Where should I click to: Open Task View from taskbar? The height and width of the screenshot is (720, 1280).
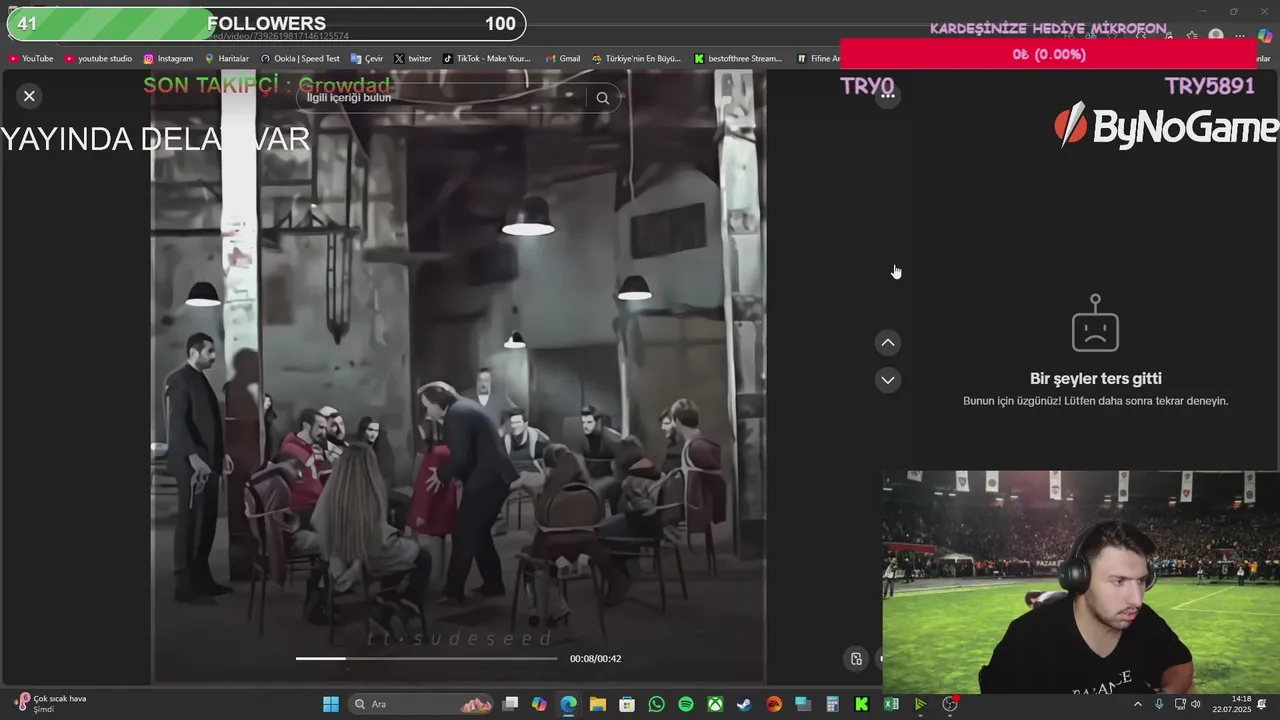coord(510,704)
